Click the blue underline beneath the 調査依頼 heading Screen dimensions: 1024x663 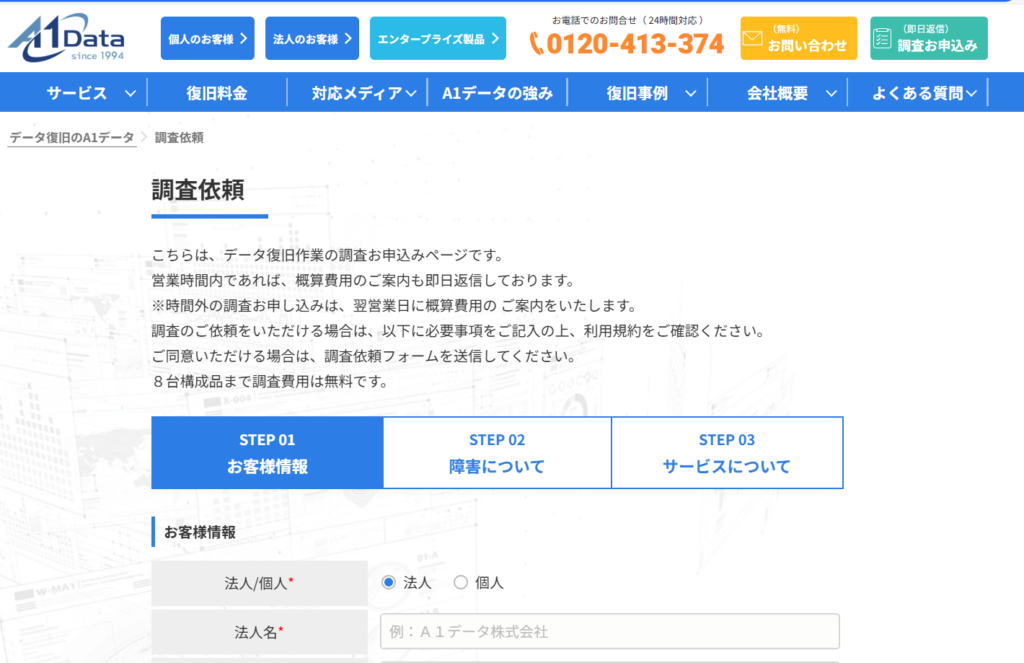coord(209,215)
